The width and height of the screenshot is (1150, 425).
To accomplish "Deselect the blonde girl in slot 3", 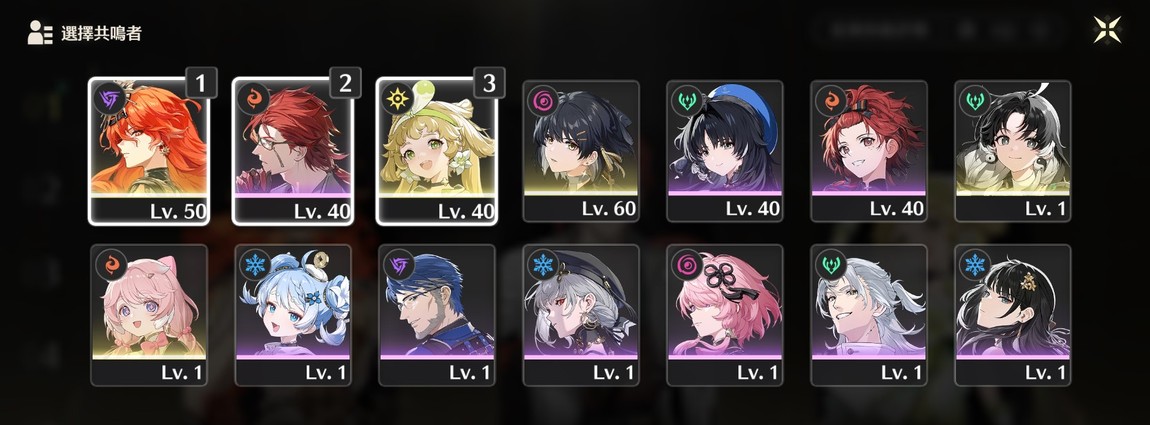I will pos(436,151).
